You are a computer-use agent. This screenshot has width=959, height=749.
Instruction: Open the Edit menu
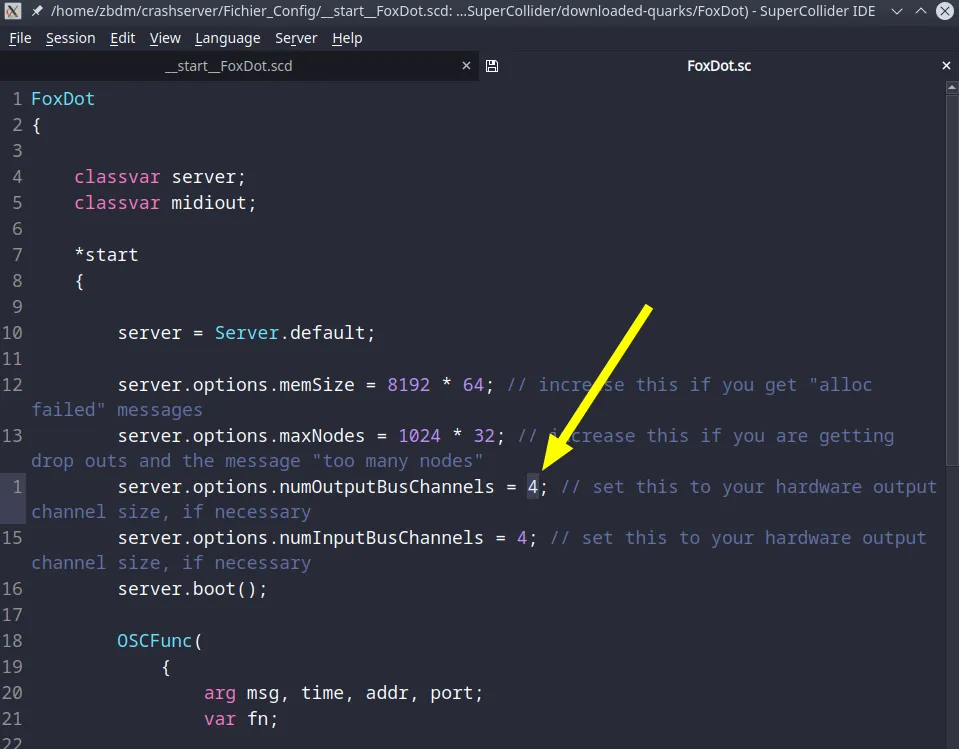tap(123, 38)
